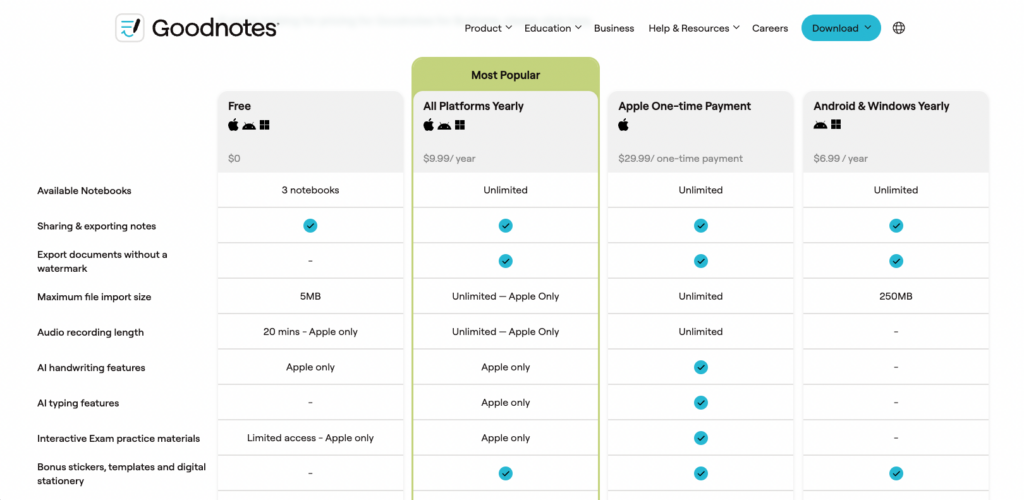Click the 250MB cell

pyautogui.click(x=896, y=296)
